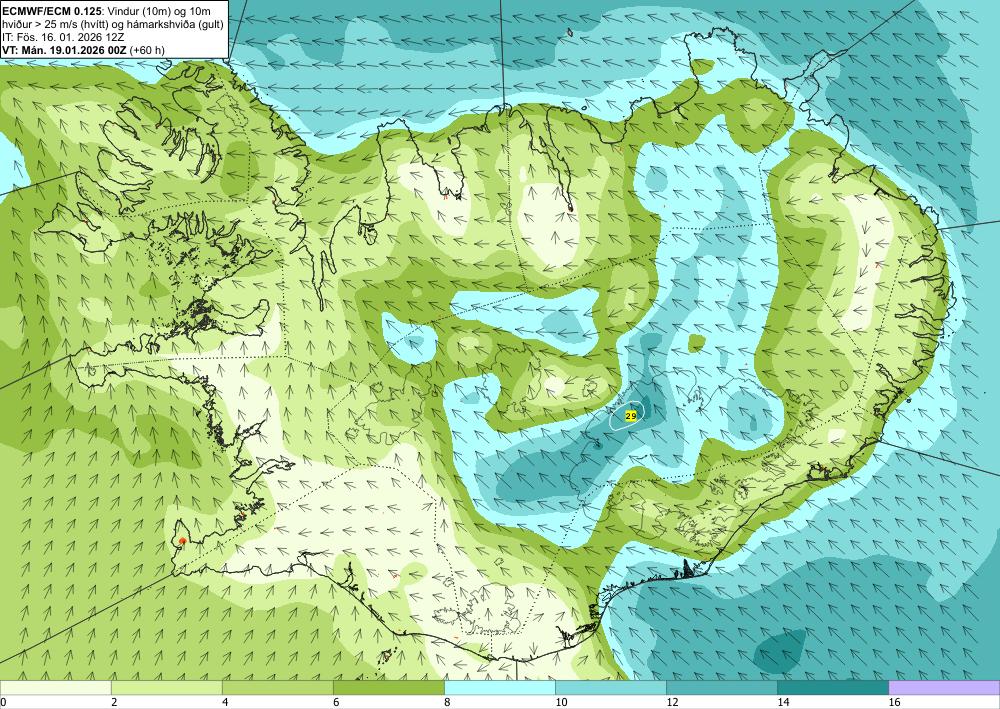The width and height of the screenshot is (1000, 709).
Task: Click the yellow 29 max gust label
Action: 631,416
